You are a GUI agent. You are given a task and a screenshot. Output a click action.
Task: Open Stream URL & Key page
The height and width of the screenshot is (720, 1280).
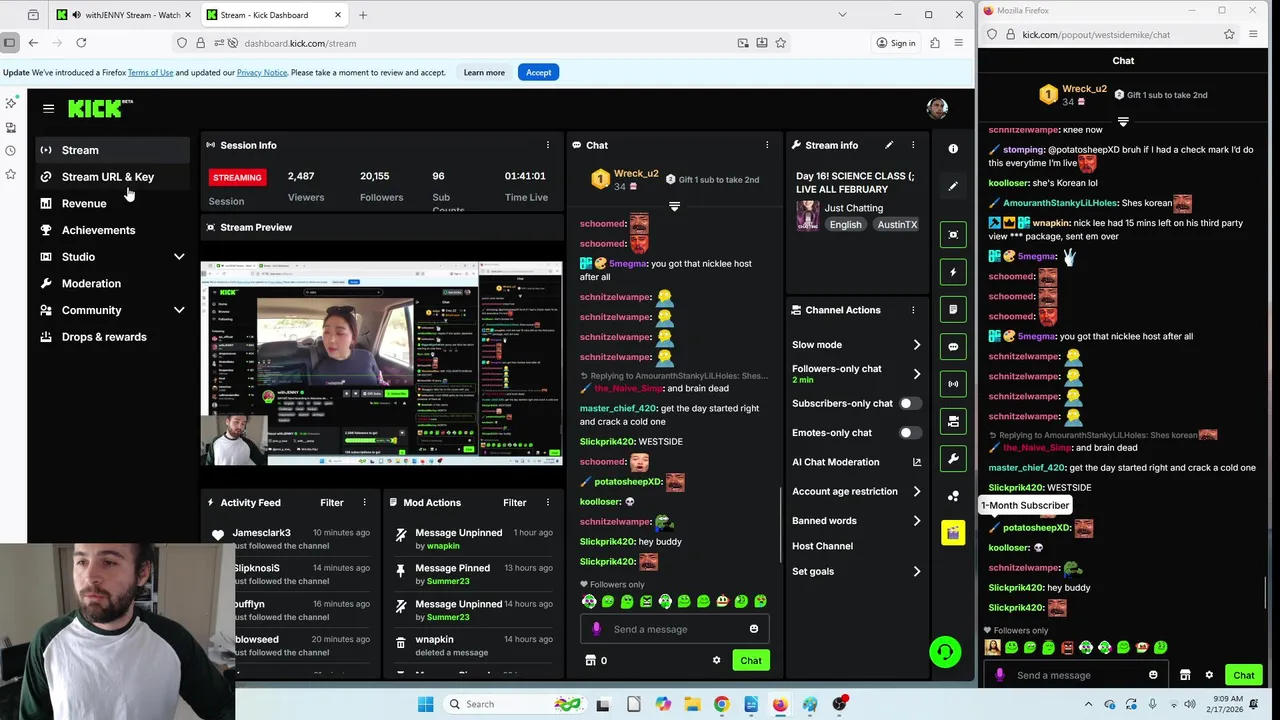tap(111, 177)
